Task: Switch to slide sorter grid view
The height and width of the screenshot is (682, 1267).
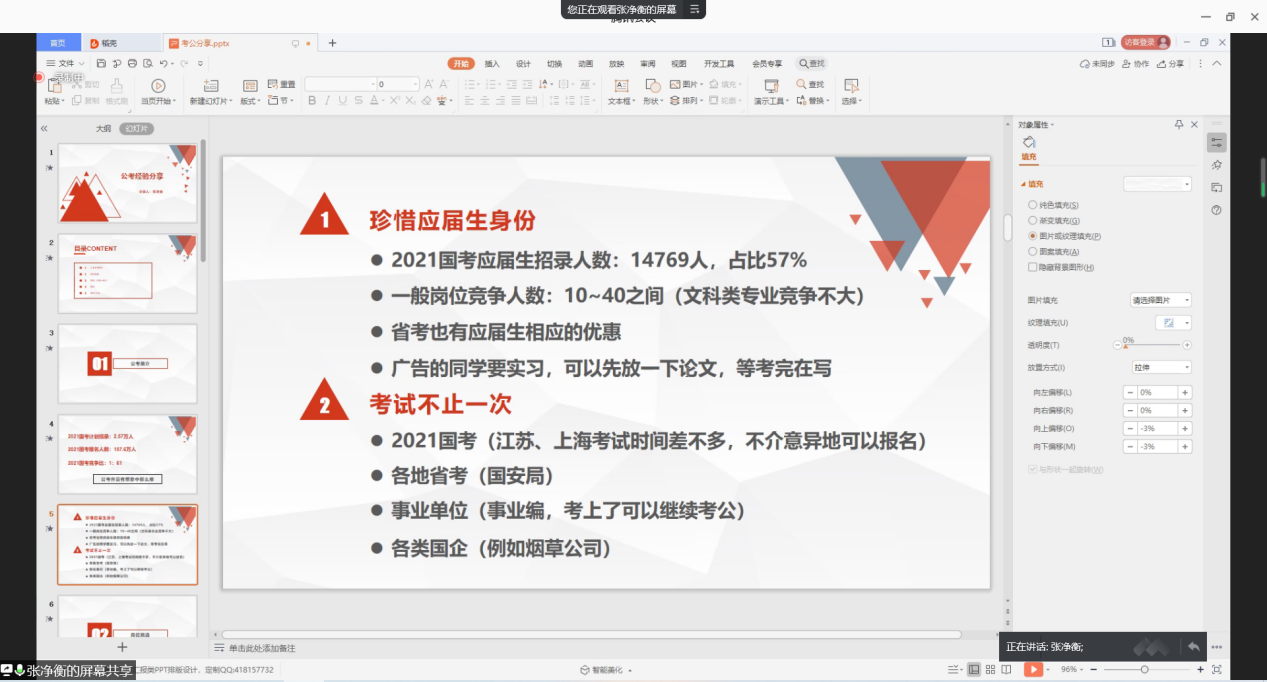Action: pos(993,670)
